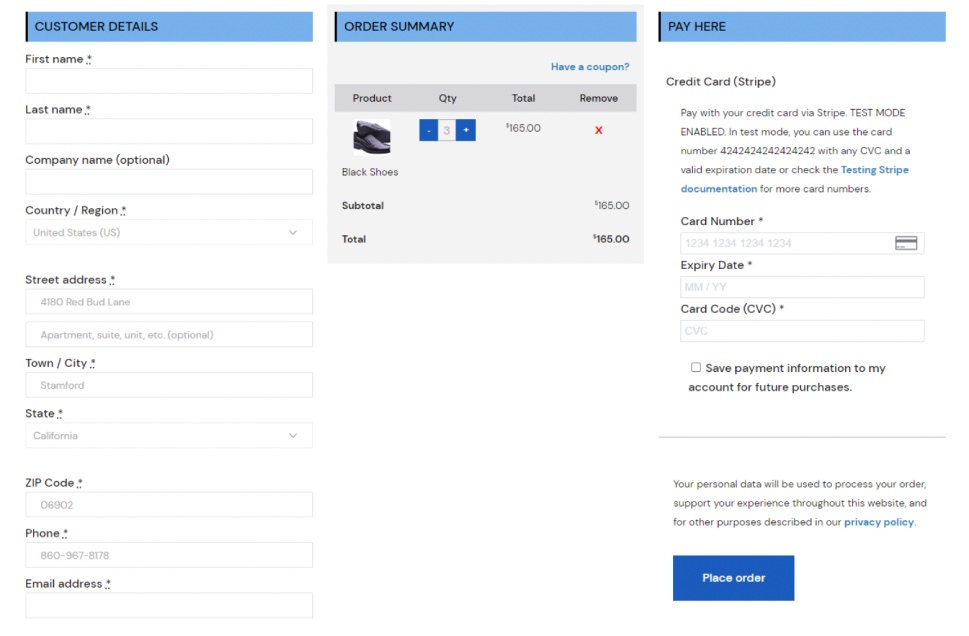Open the Testing Stripe documentation link
The width and height of the screenshot is (969, 636).
[874, 170]
